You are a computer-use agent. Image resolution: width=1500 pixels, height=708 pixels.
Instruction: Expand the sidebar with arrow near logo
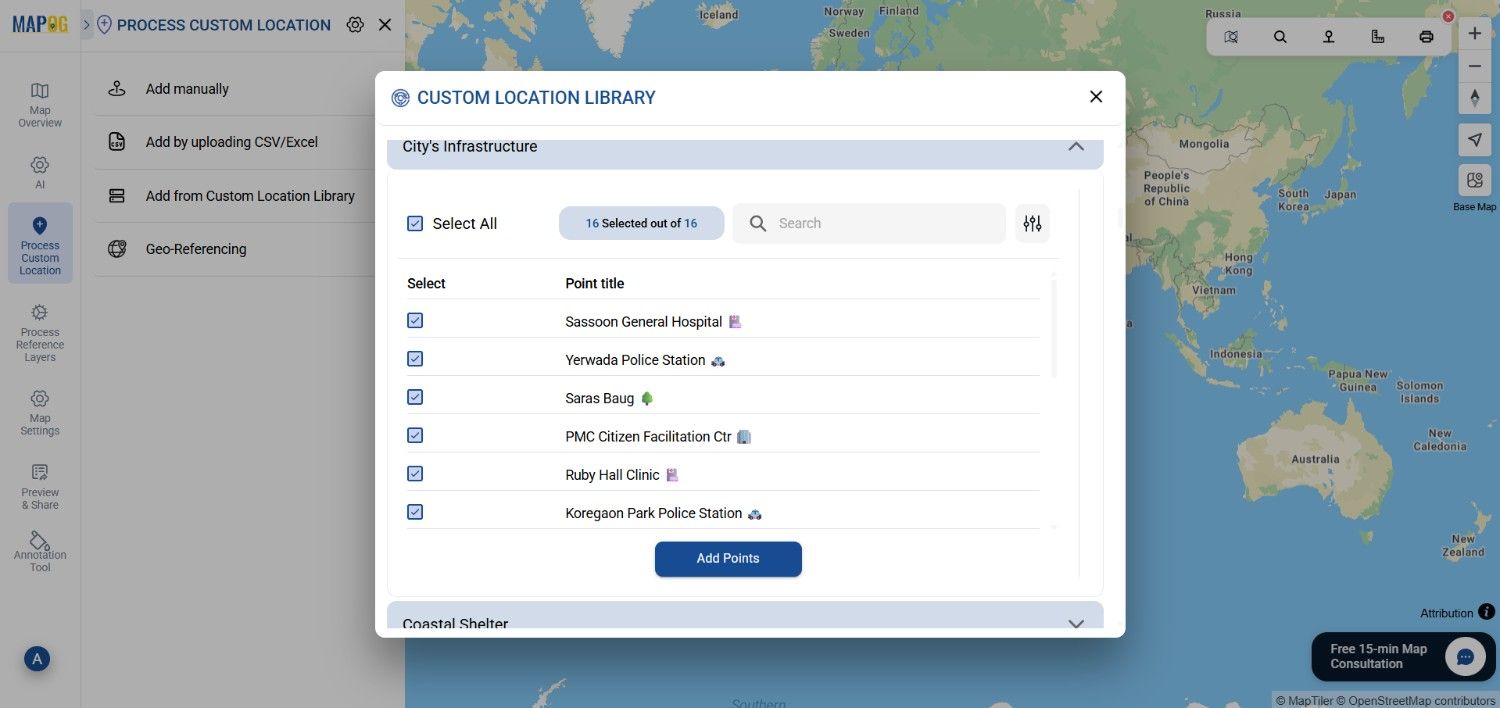(x=86, y=24)
